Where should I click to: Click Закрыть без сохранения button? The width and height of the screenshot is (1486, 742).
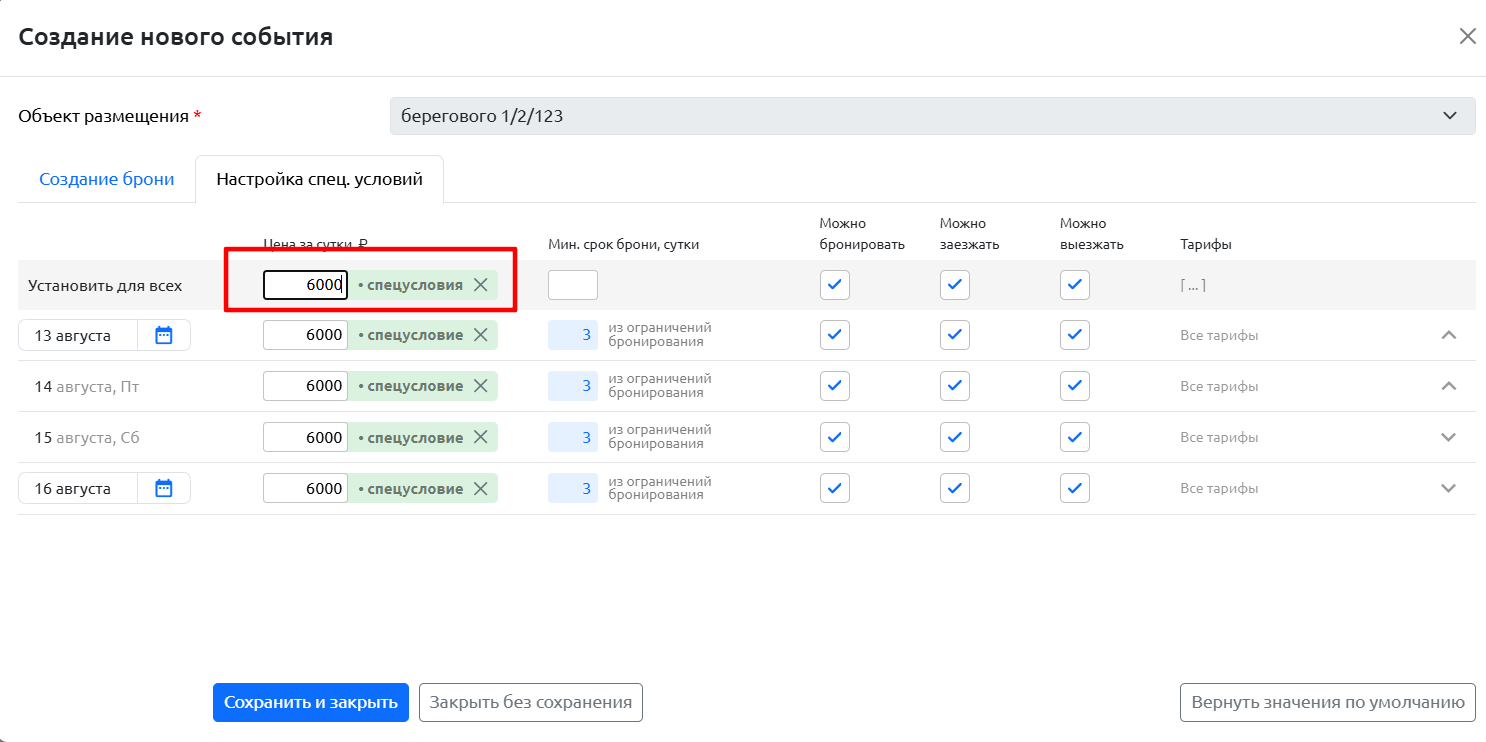(x=531, y=702)
